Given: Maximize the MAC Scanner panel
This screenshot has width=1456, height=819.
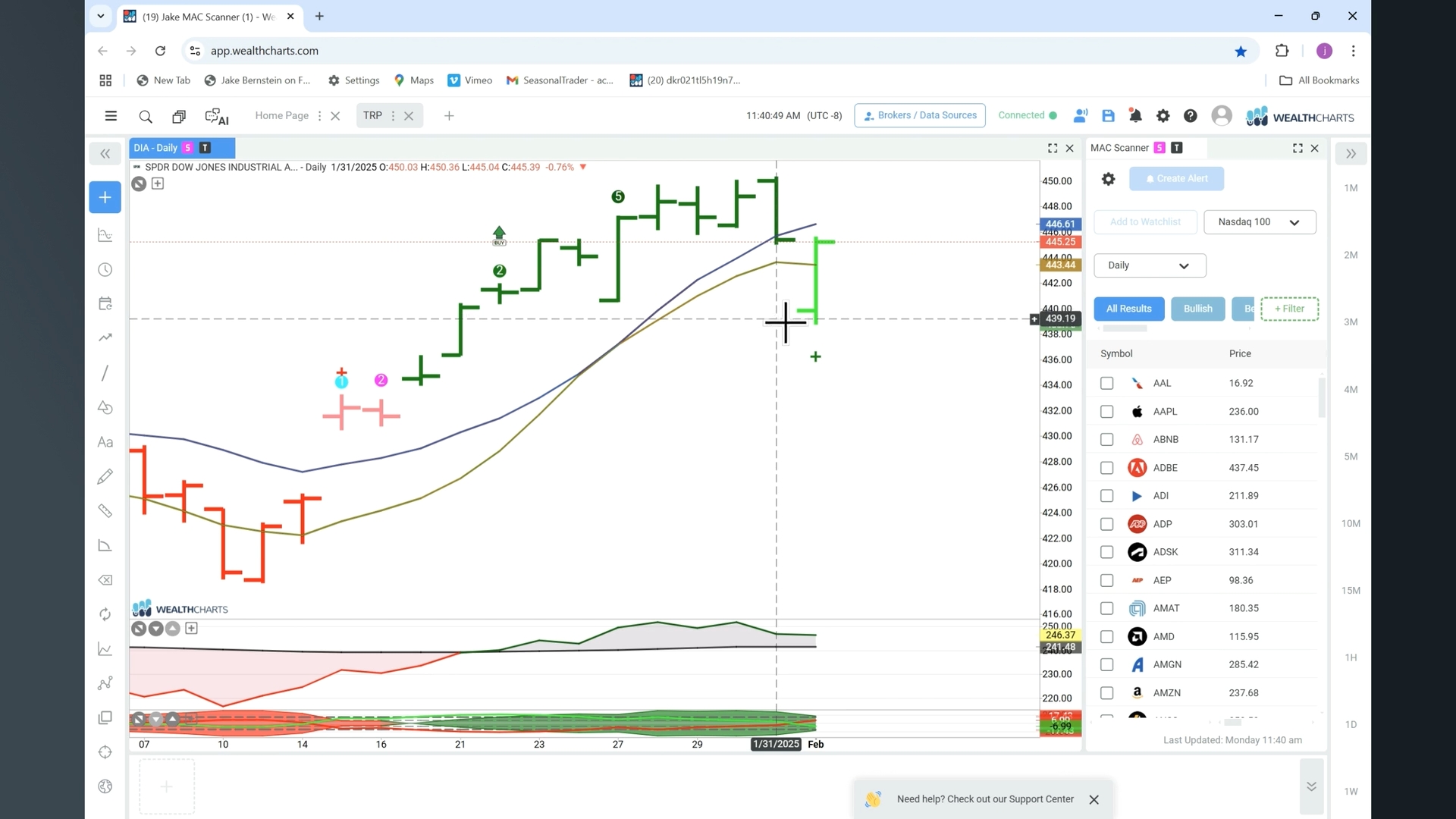Looking at the screenshot, I should pyautogui.click(x=1298, y=148).
